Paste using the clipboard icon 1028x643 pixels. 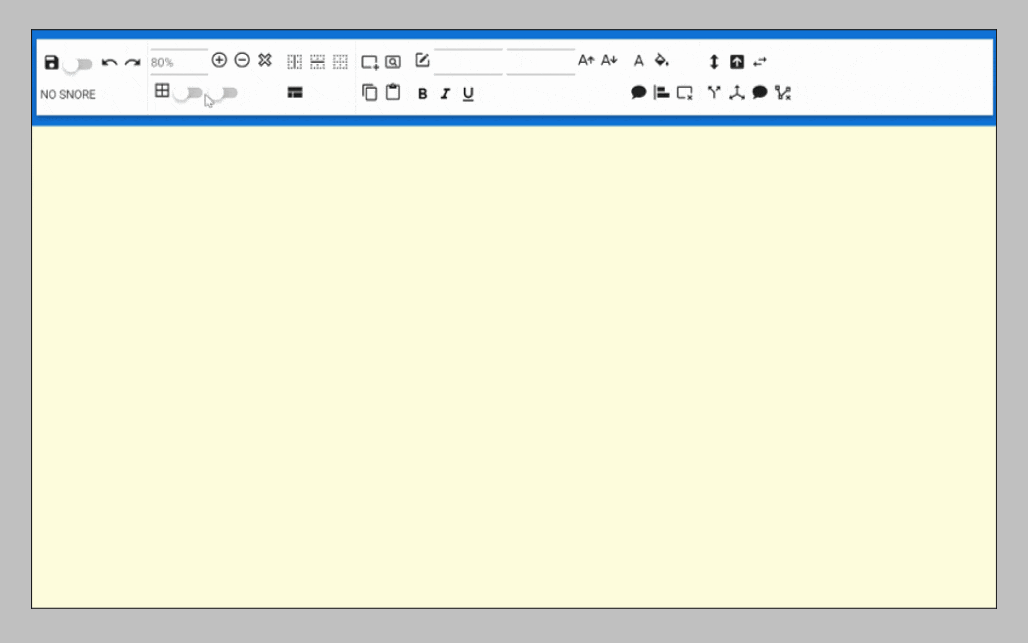[393, 93]
